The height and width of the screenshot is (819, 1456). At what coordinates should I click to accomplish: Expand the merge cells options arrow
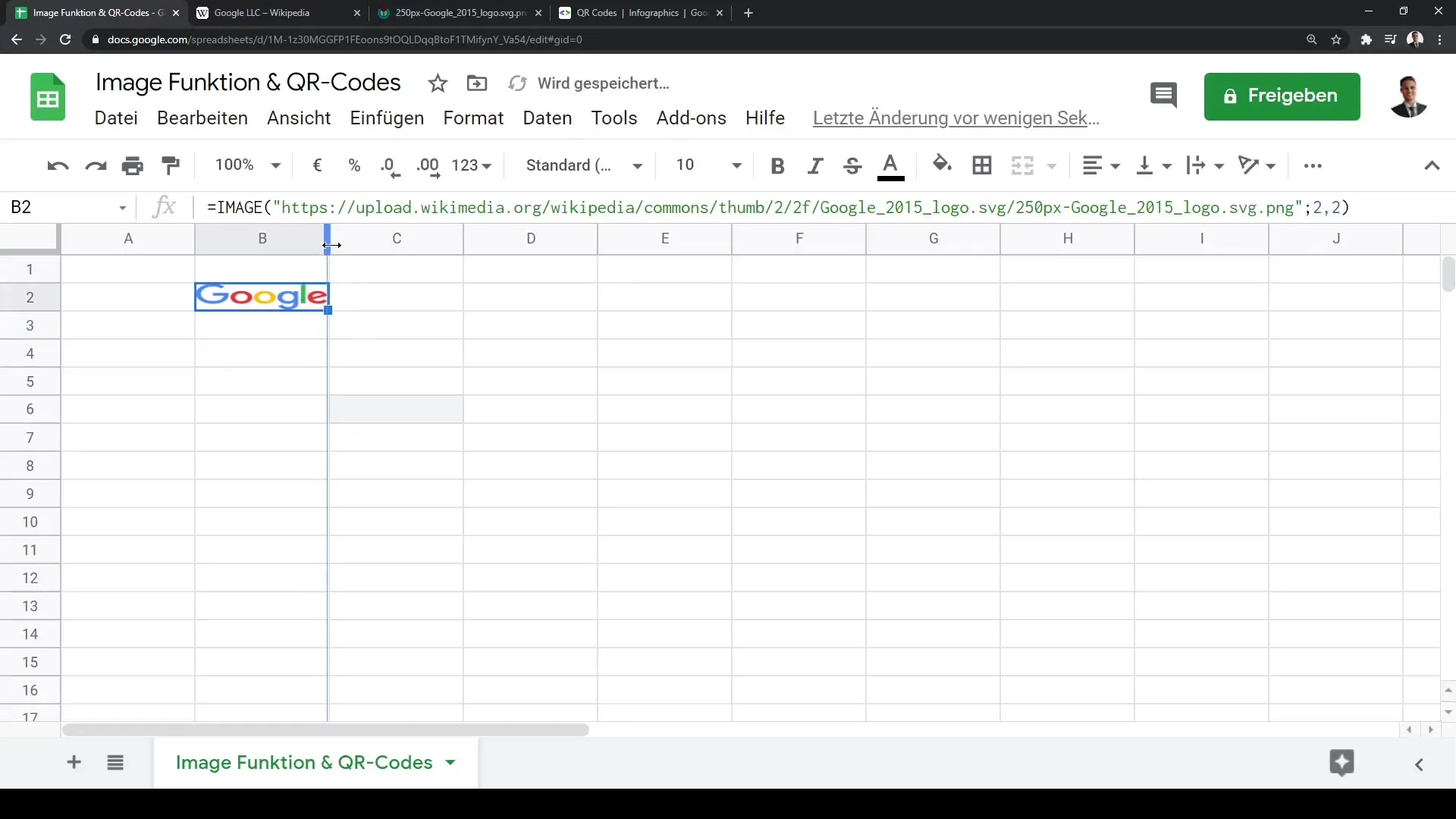pyautogui.click(x=1052, y=166)
